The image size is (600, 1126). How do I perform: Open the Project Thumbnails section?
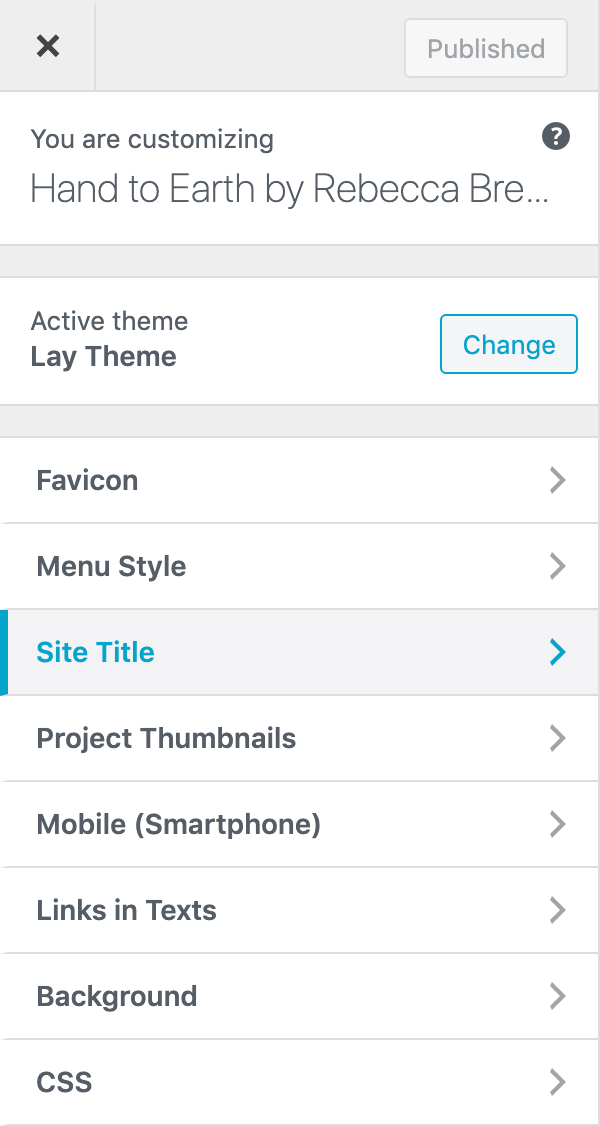click(x=166, y=738)
